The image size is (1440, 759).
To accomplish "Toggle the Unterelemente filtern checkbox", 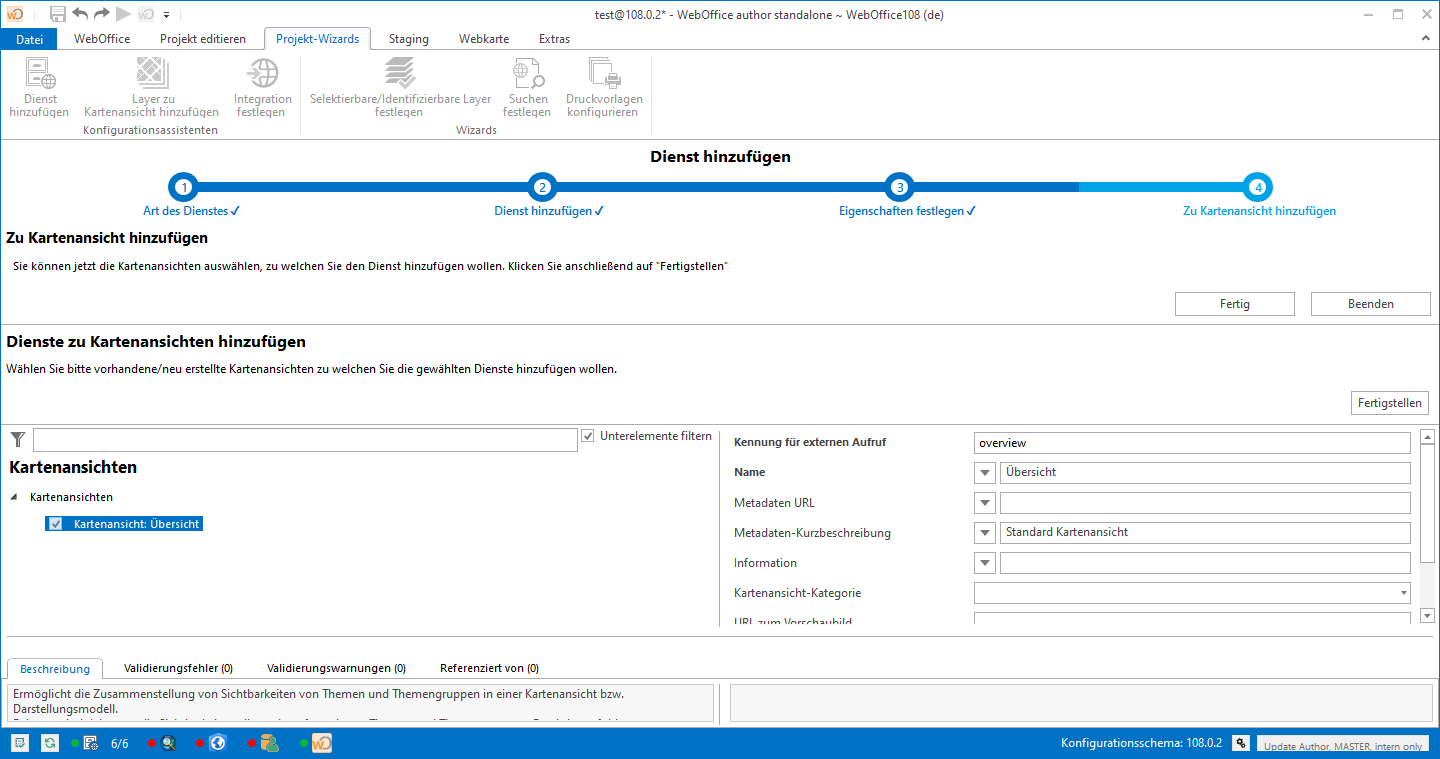I will click(587, 436).
